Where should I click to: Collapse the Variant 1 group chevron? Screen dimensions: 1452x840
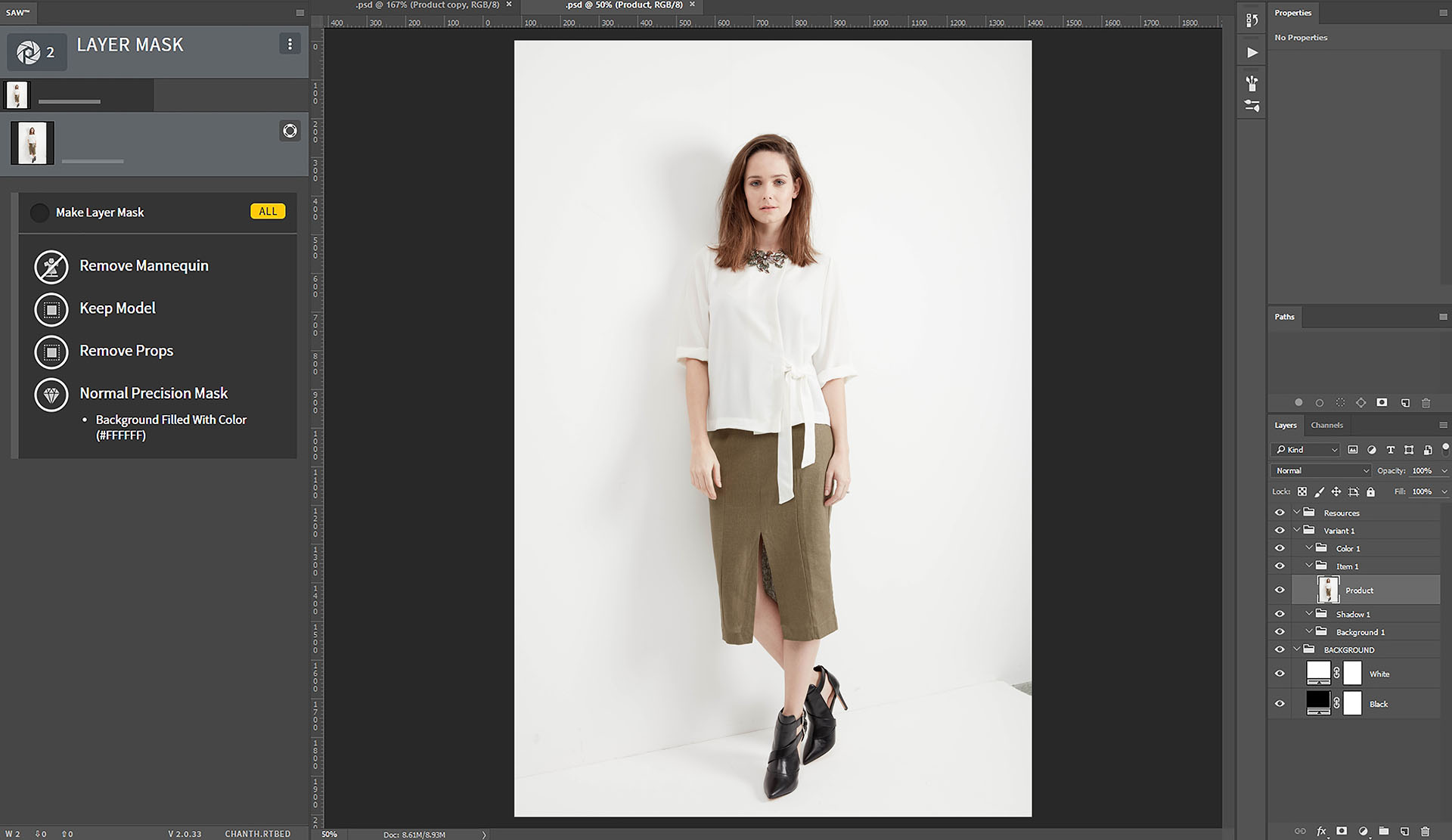(1297, 530)
